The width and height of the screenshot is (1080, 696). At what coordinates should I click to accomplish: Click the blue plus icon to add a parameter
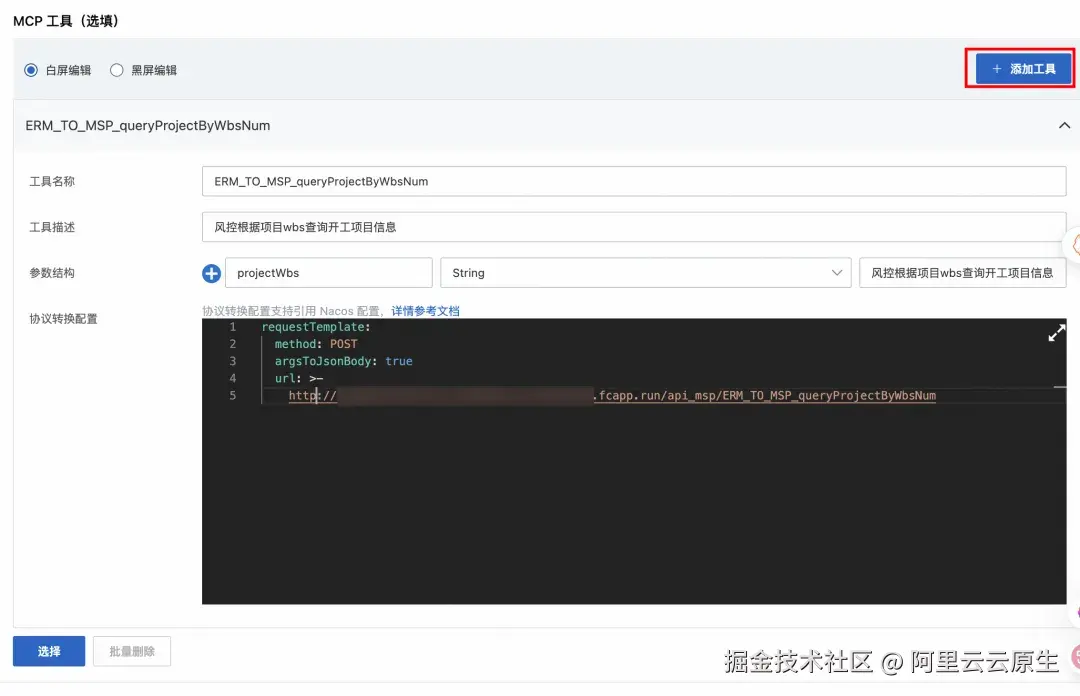click(x=211, y=272)
